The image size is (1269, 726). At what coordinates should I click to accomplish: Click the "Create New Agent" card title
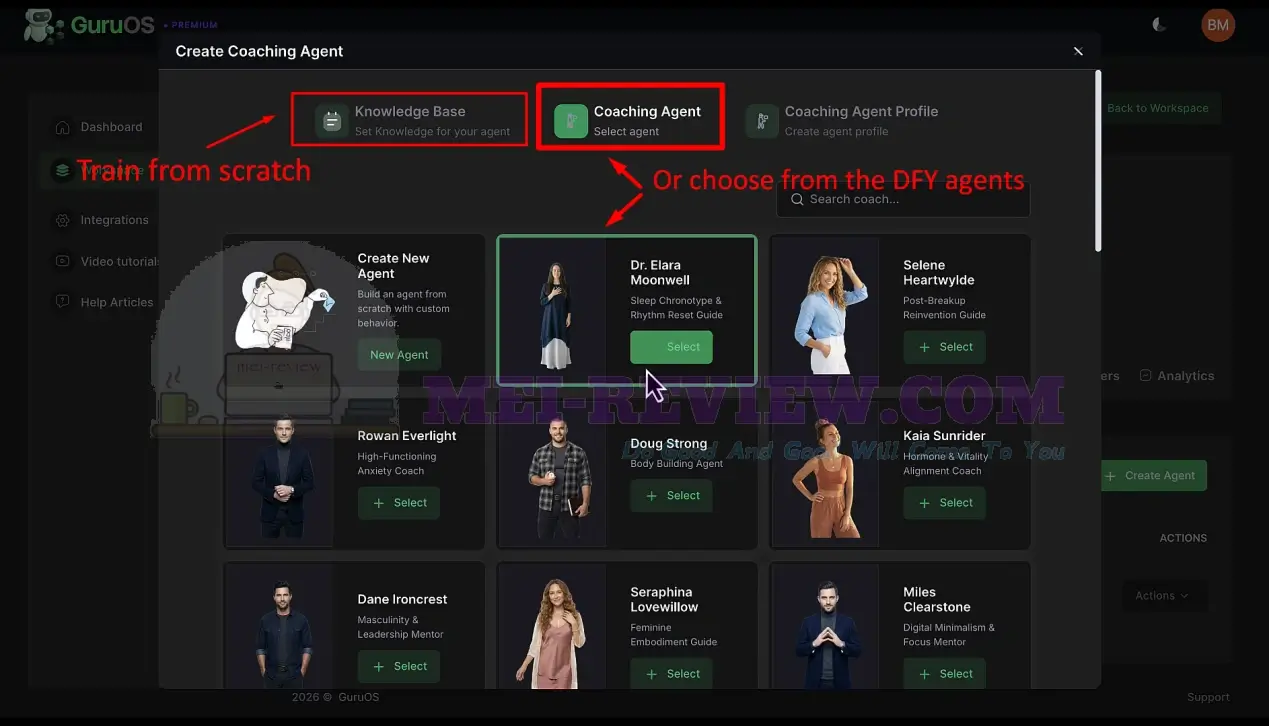[x=394, y=266]
